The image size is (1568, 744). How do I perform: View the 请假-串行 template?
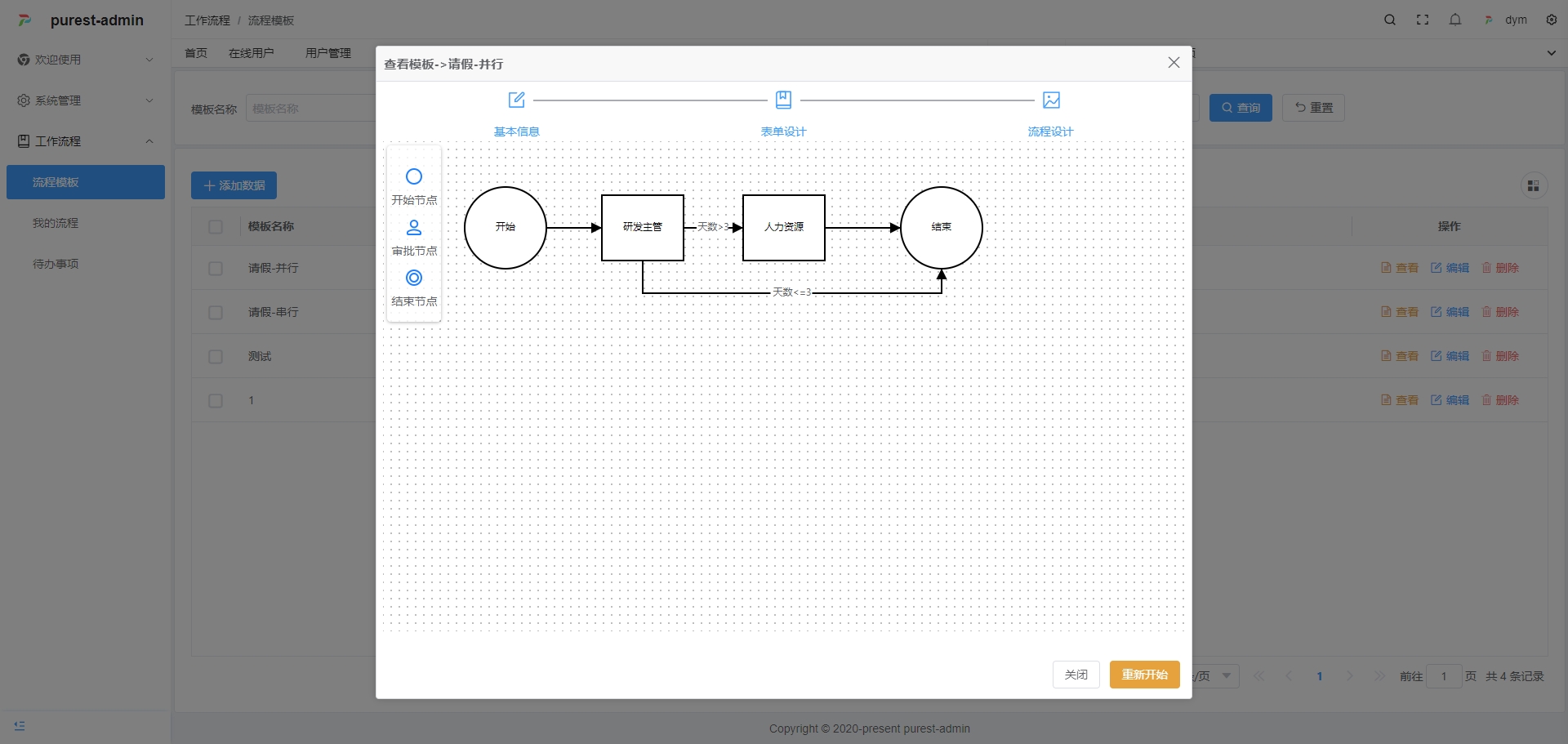[1400, 312]
